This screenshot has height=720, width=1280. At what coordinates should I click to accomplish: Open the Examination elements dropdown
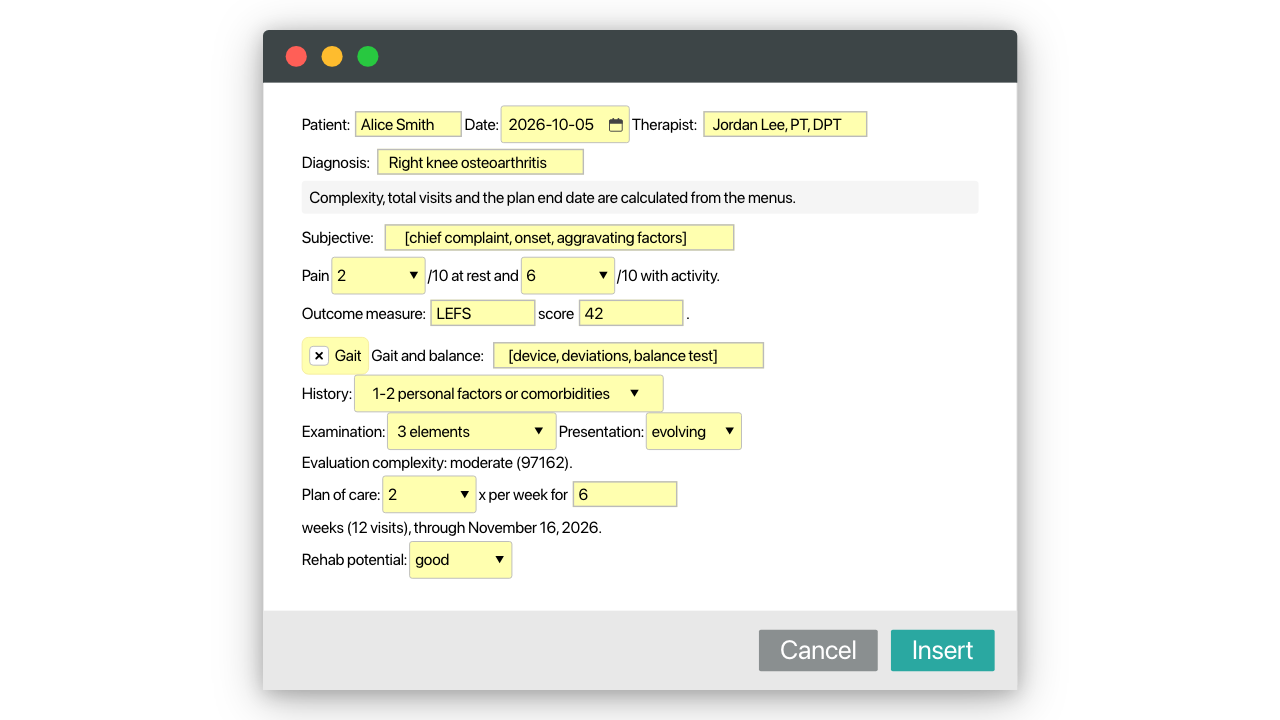[x=471, y=432]
